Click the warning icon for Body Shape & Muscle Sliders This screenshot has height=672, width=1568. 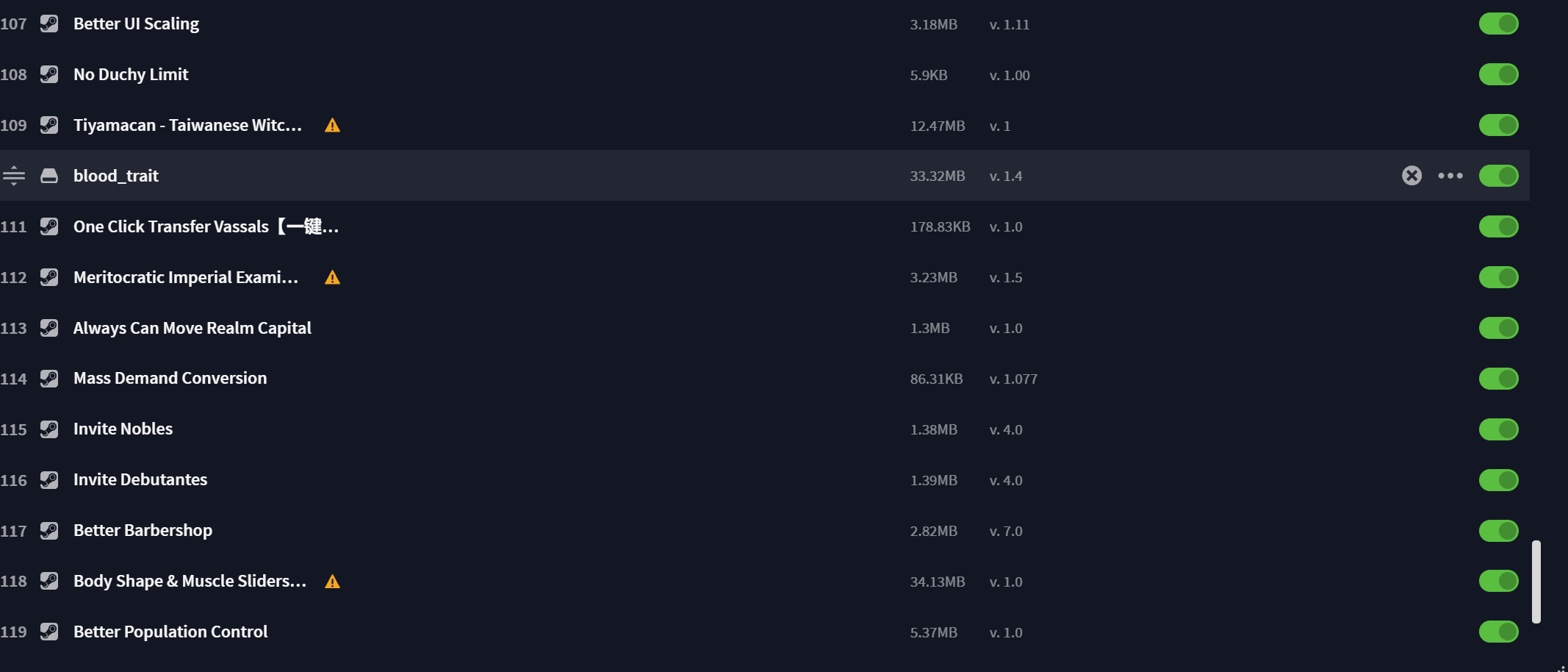332,582
